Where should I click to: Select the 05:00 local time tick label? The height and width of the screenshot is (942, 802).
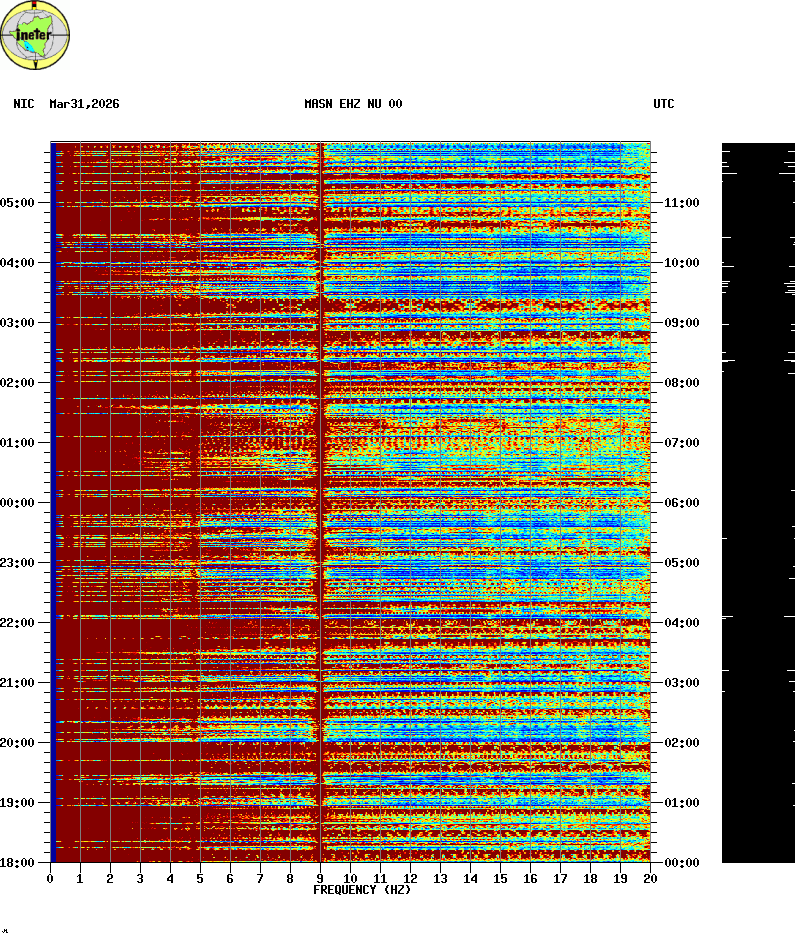17,203
